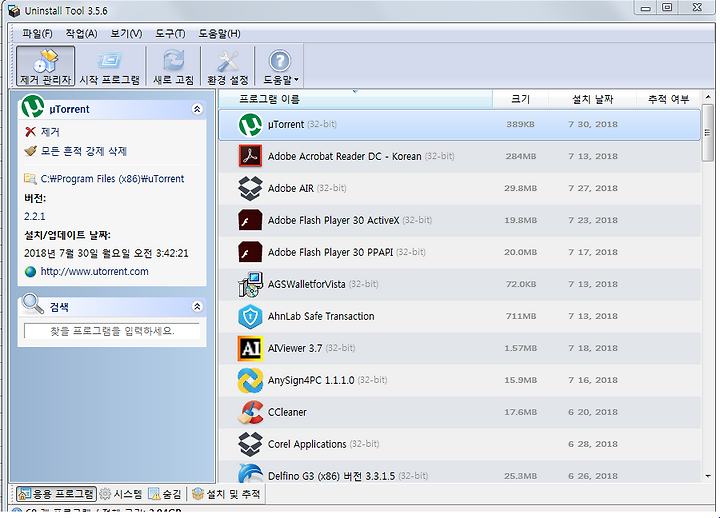
Task: Open C:\Program Files (x86)\uTorrent folder link
Action: pyautogui.click(x=112, y=179)
